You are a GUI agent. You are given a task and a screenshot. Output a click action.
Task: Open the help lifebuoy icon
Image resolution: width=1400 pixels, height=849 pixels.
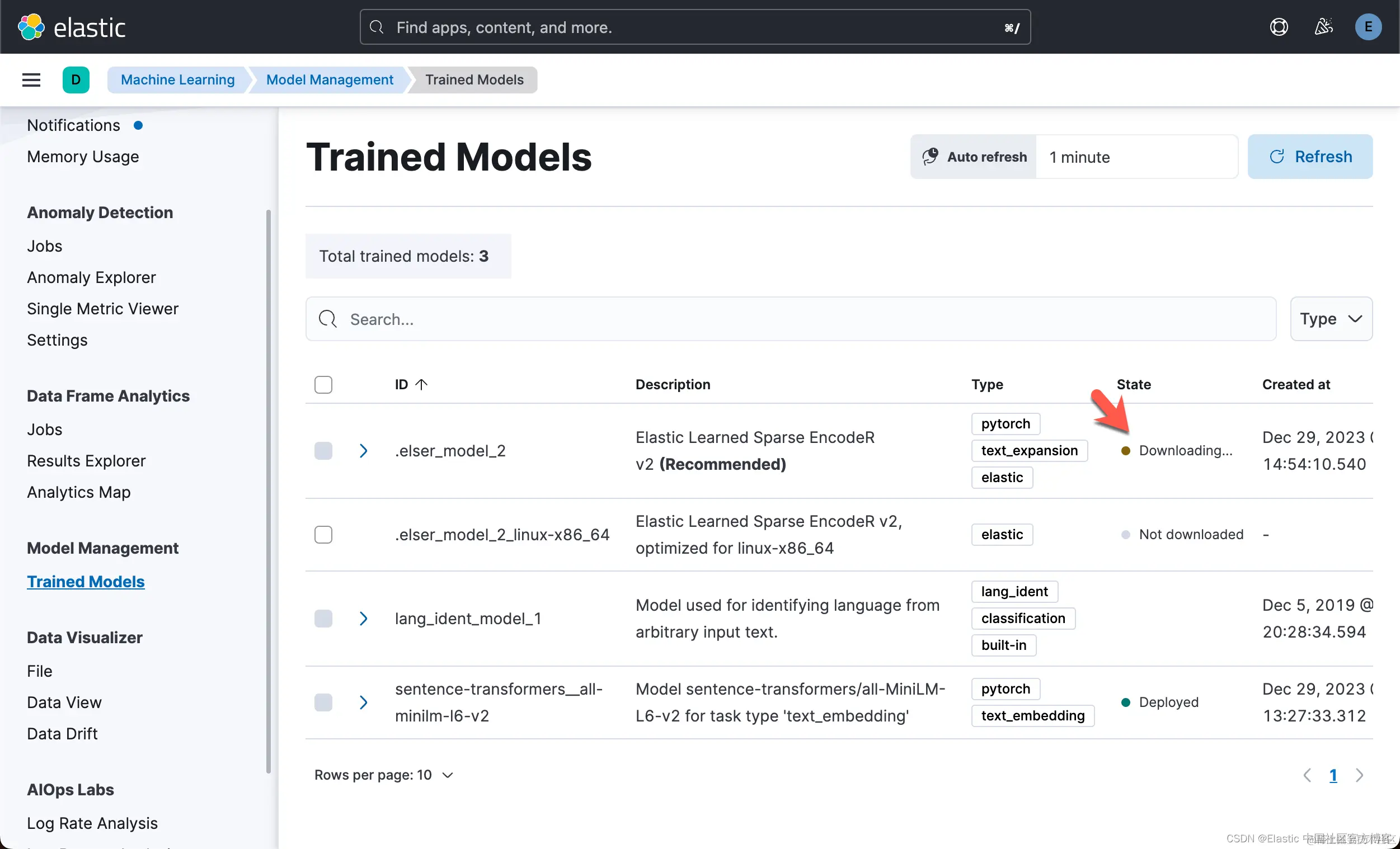pos(1279,27)
